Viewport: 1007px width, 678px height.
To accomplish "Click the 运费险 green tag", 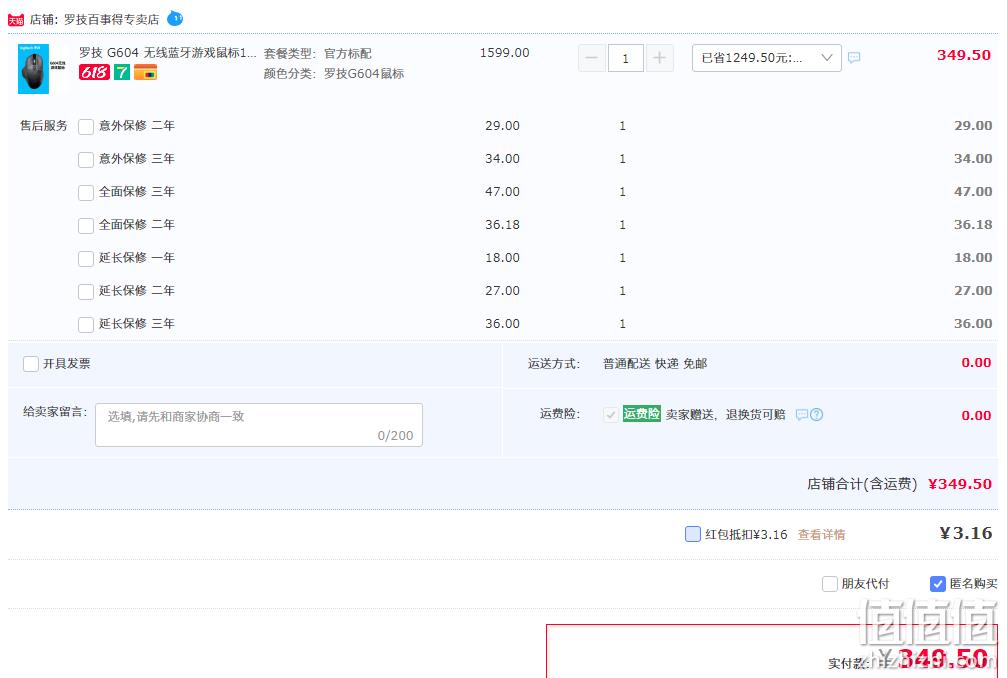I will [642, 414].
